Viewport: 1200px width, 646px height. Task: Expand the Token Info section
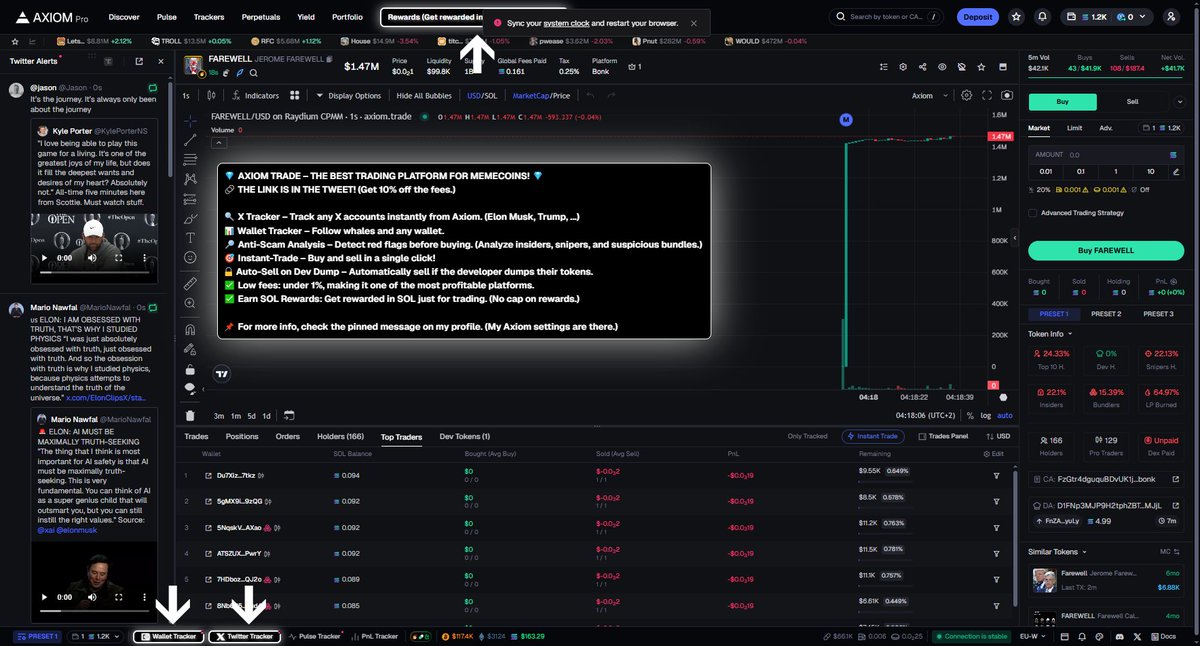(x=1051, y=334)
